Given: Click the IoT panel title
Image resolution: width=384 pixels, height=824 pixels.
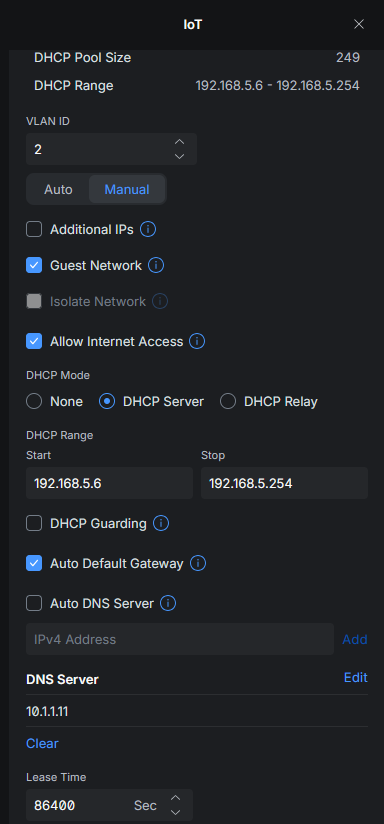Looking at the screenshot, I should pyautogui.click(x=192, y=24).
